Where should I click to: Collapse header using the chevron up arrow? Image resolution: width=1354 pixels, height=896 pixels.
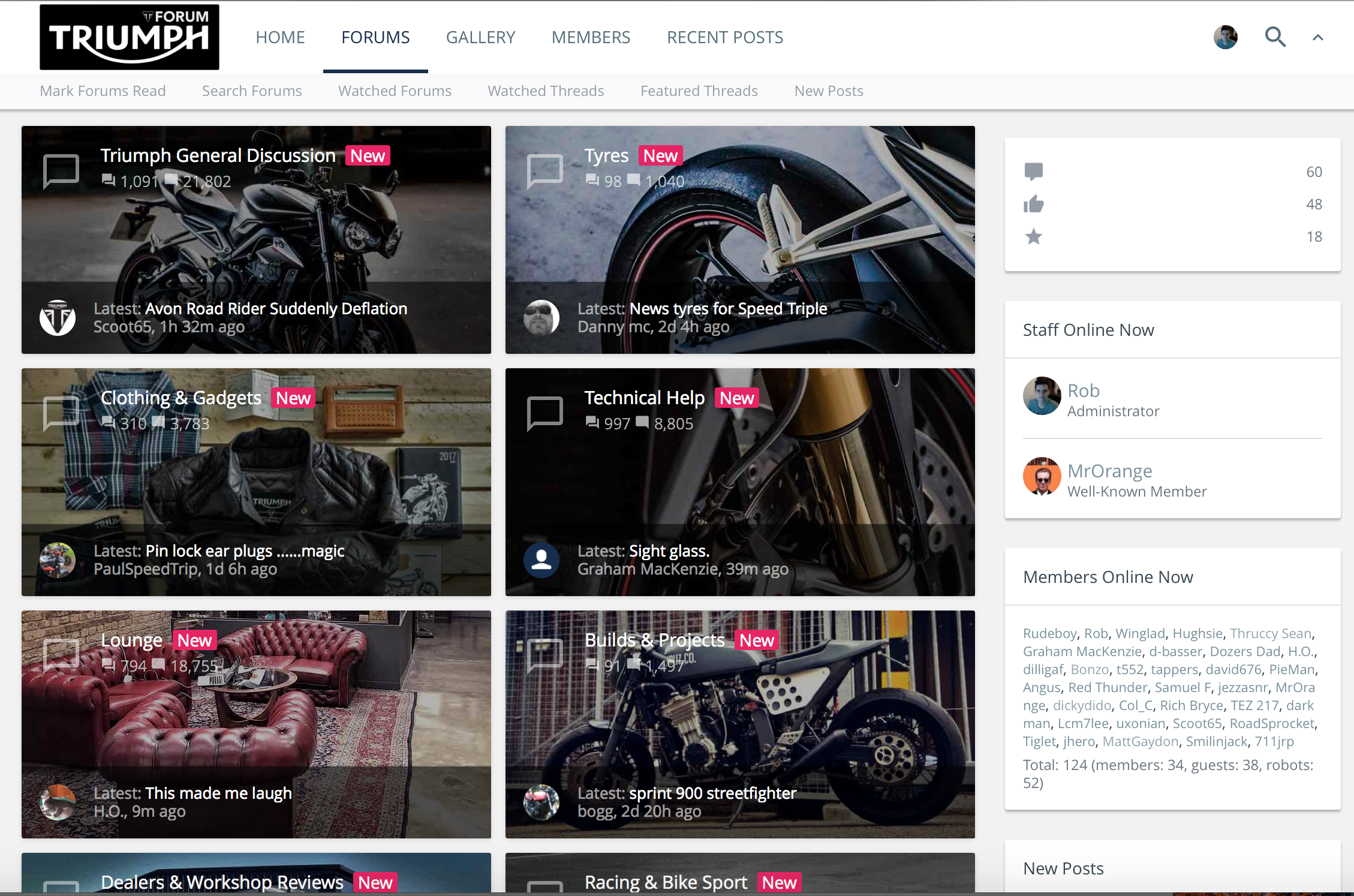coord(1317,37)
